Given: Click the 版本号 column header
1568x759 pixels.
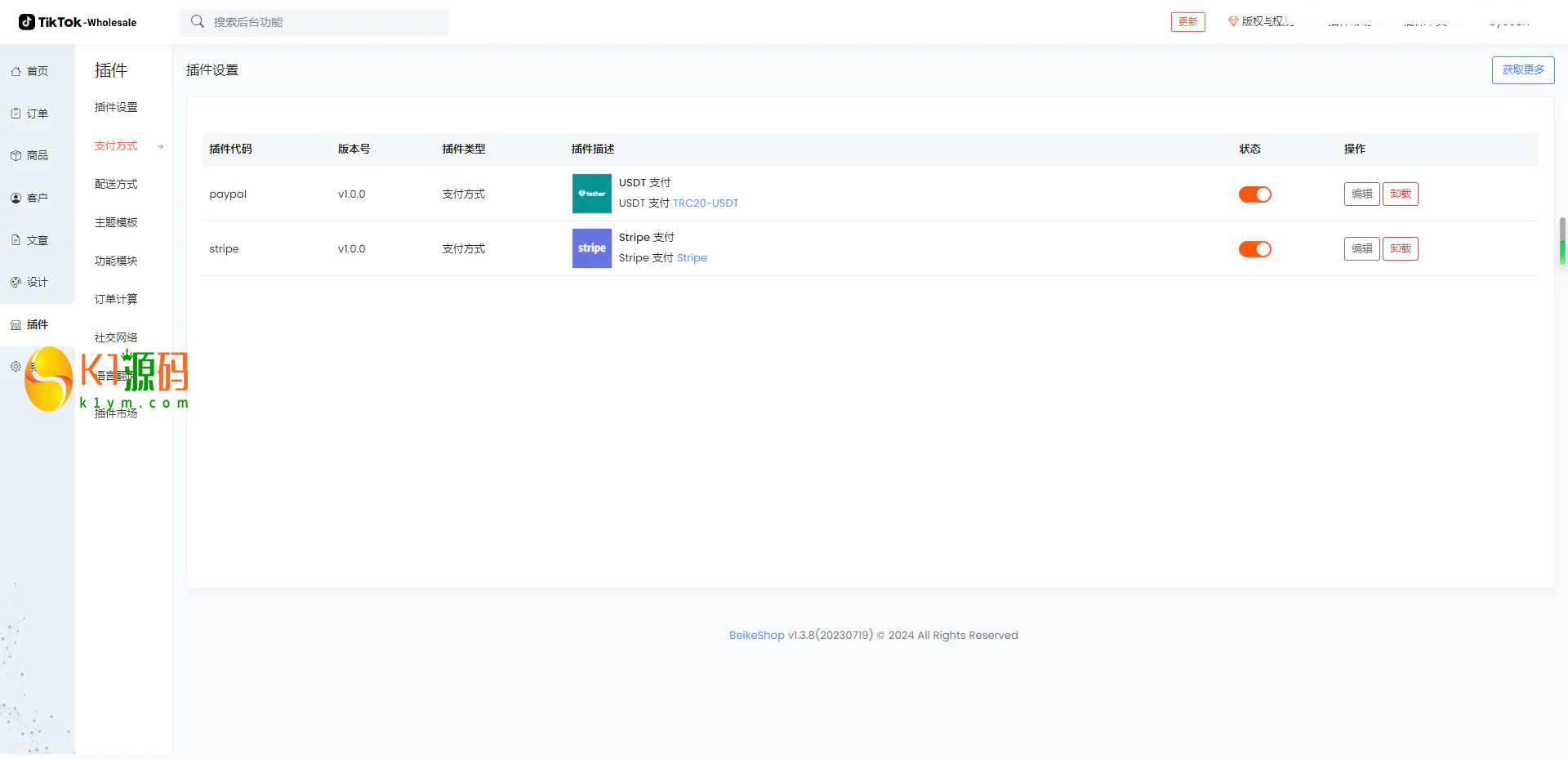Looking at the screenshot, I should (x=354, y=149).
